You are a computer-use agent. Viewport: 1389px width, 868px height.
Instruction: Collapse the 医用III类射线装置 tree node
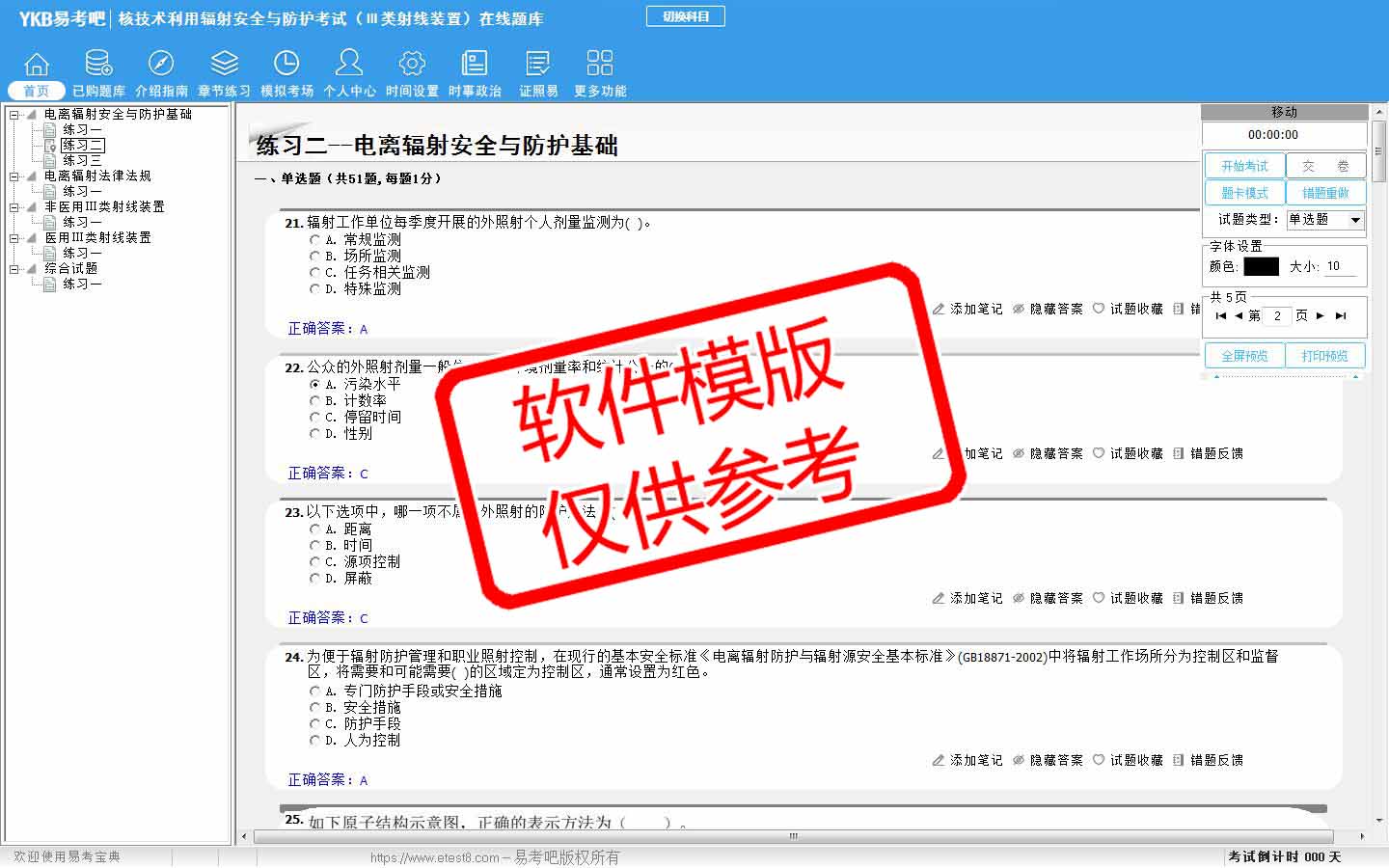[x=14, y=238]
